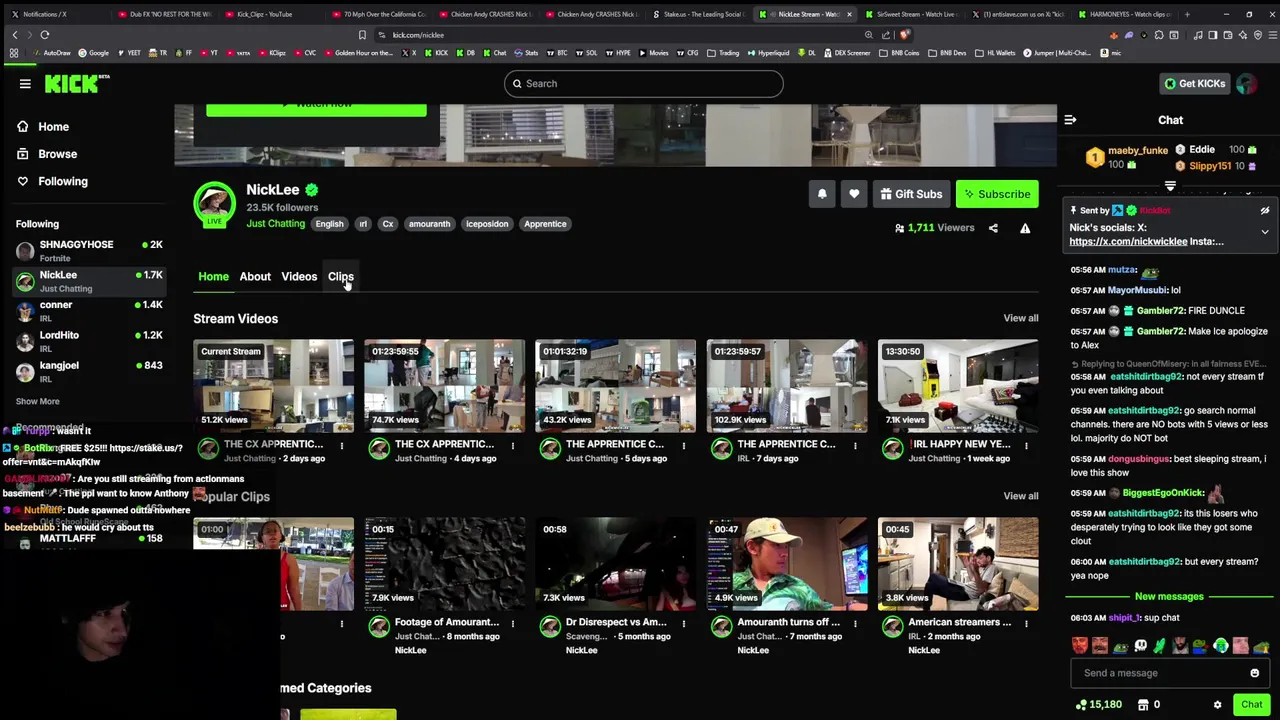
Task: Report channel with warning triangle icon
Action: pyautogui.click(x=1025, y=228)
